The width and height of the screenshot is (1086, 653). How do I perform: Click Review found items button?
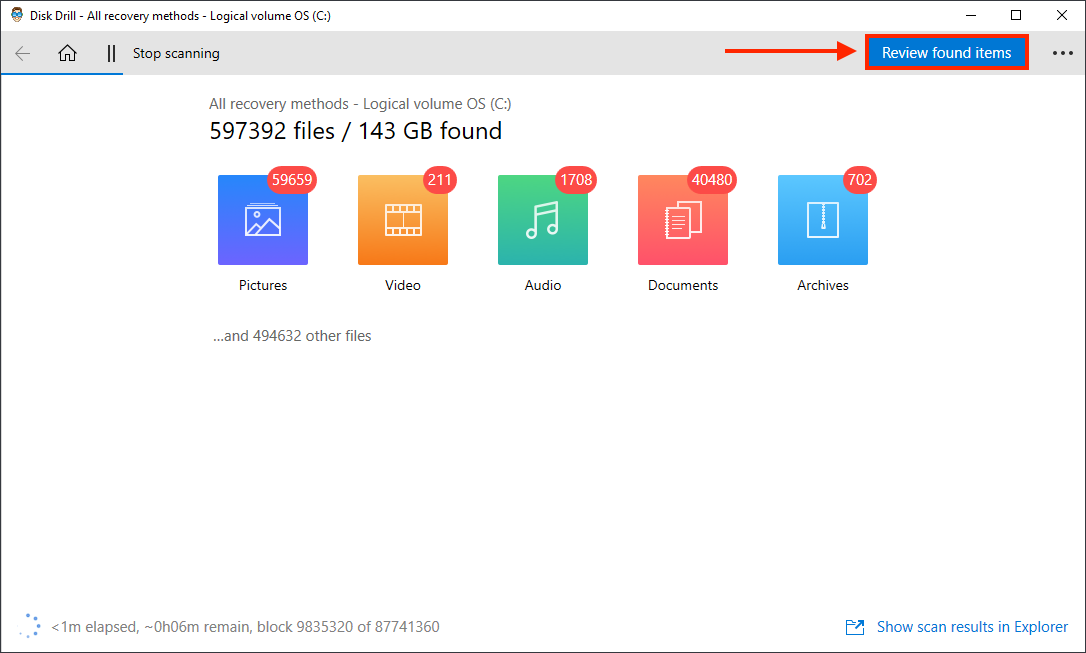(x=946, y=53)
